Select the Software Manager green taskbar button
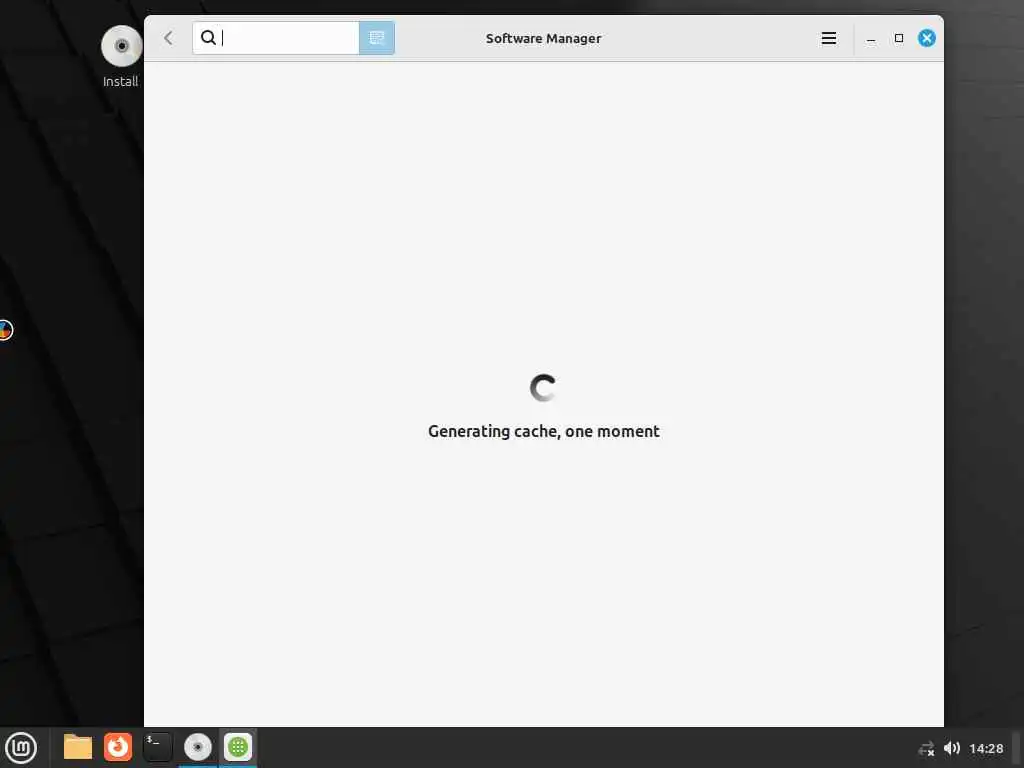Screen dimensions: 1024x768 (x=238, y=747)
